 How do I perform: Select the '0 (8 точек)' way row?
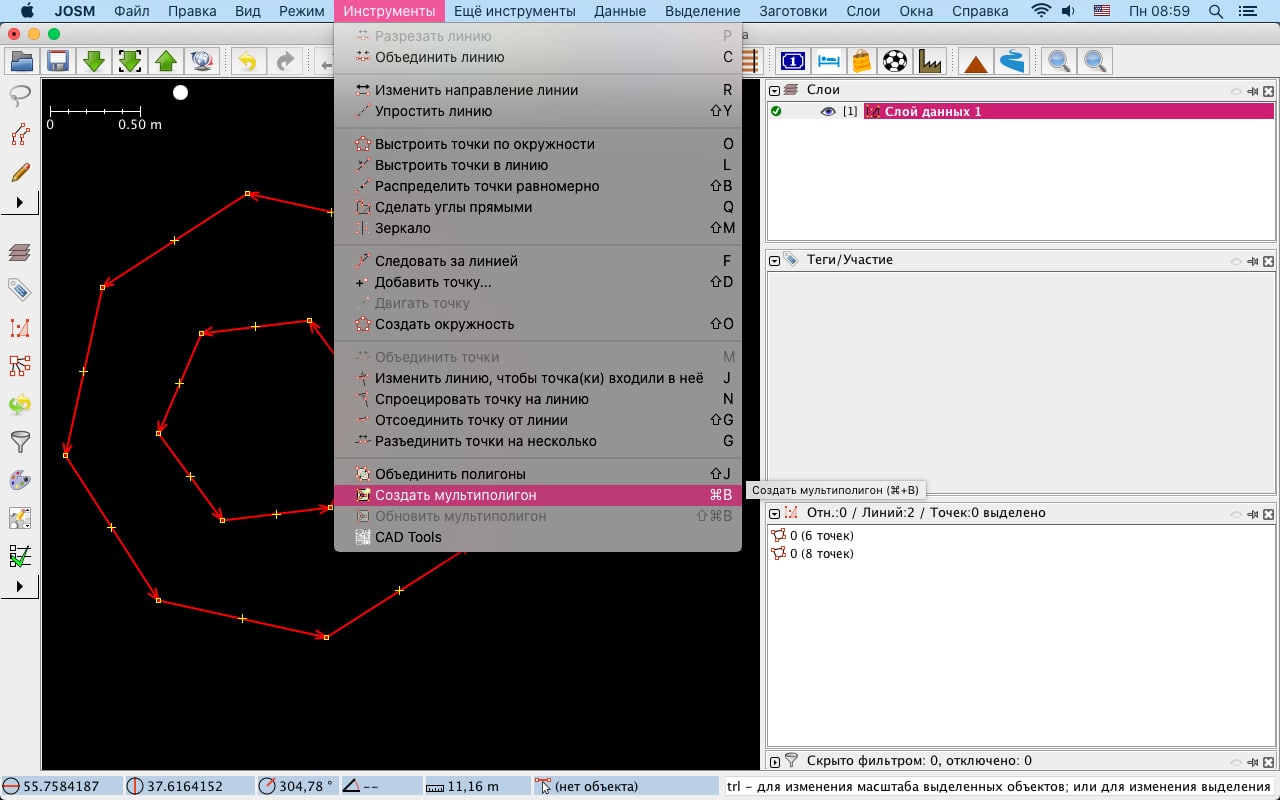pos(1022,554)
